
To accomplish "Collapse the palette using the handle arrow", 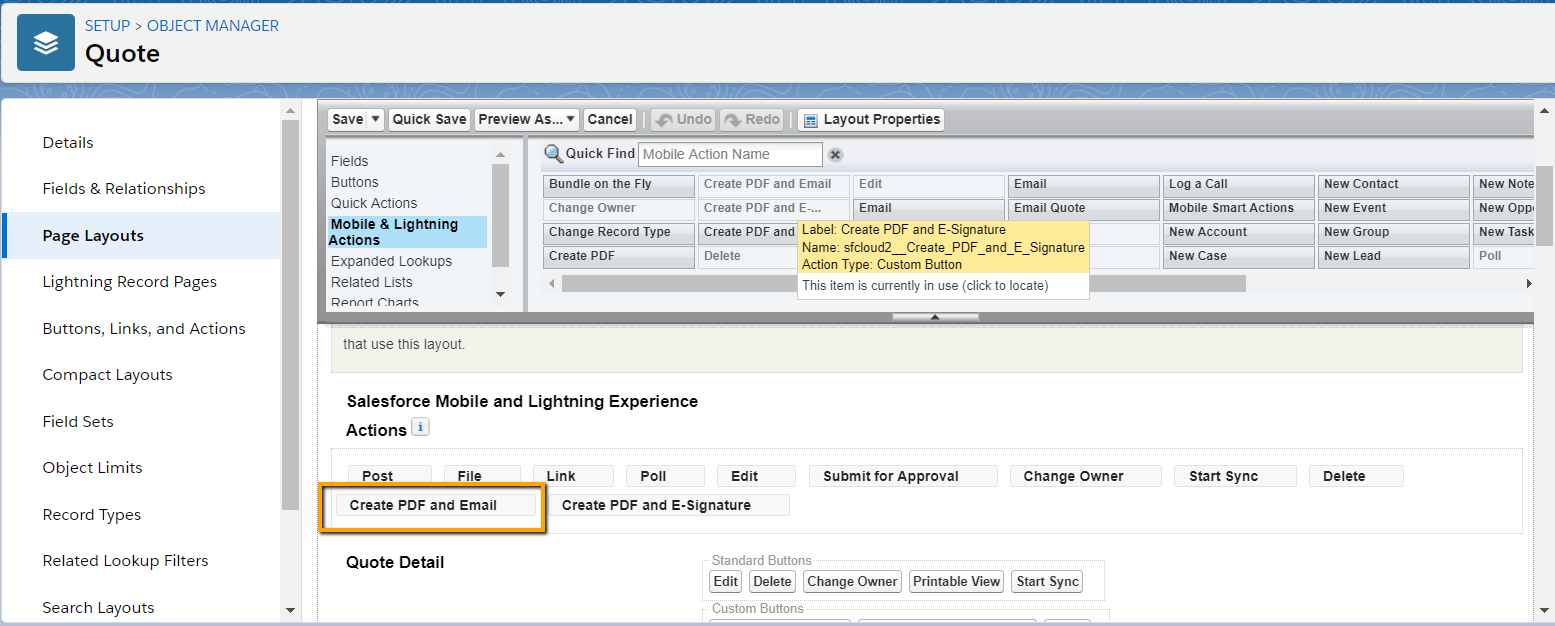I will 935,317.
